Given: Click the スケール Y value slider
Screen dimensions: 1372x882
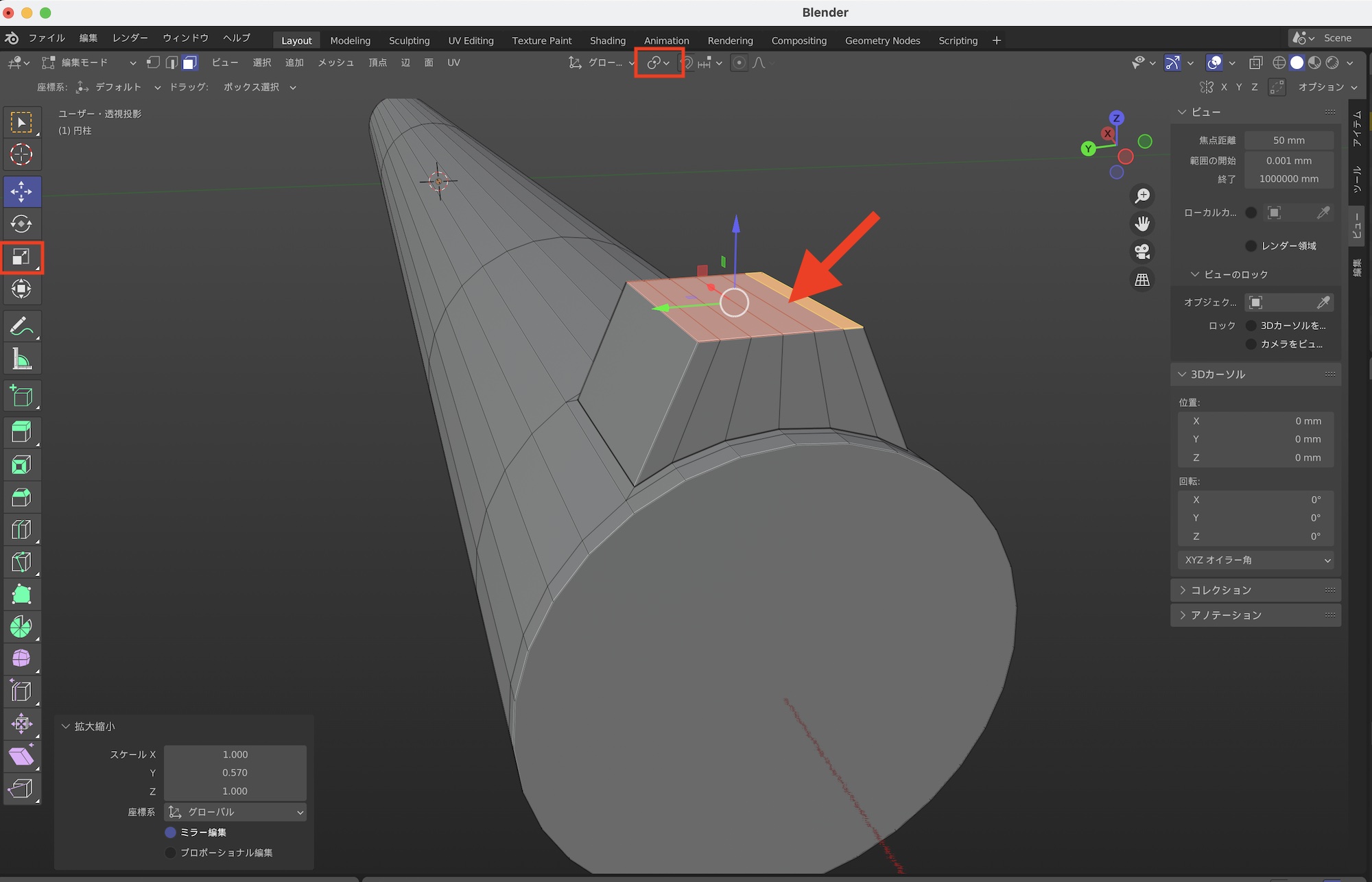Looking at the screenshot, I should tap(235, 773).
